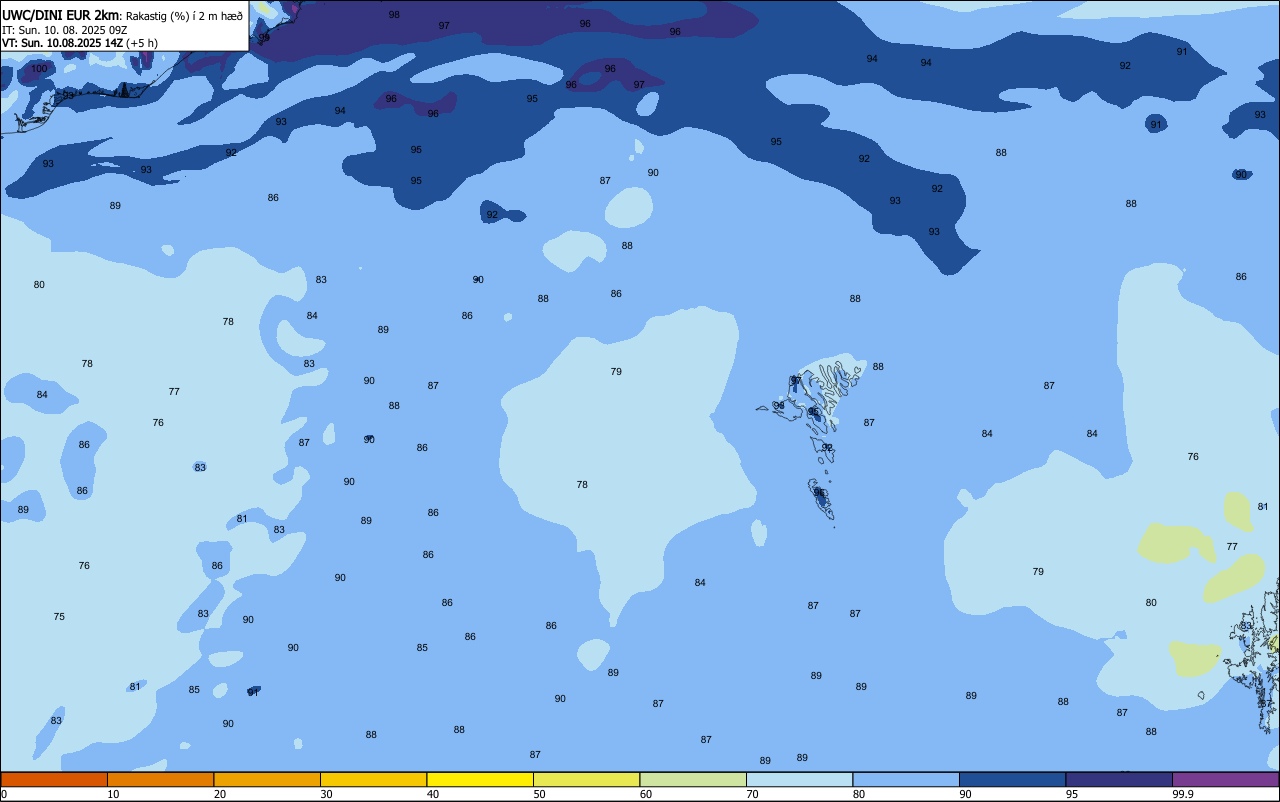This screenshot has width=1280, height=802.
Task: Click the '50' legend tick label
Action: (540, 794)
